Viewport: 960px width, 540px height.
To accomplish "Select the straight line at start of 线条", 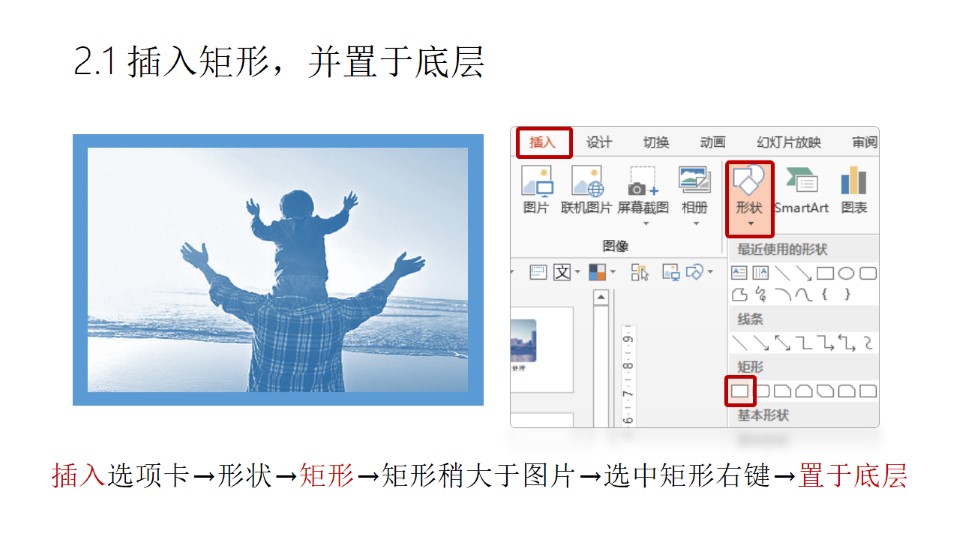I will point(740,343).
